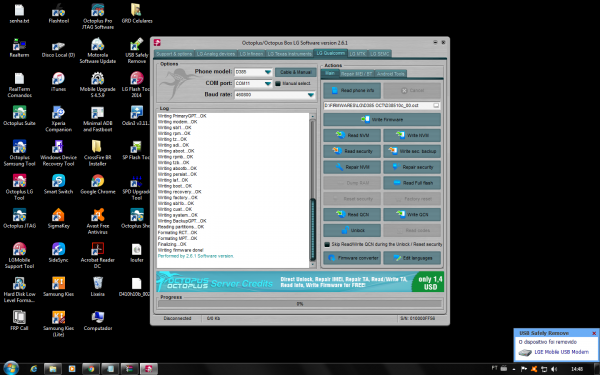Click the Read Full flash button
The height and width of the screenshot is (375, 600).
point(412,183)
